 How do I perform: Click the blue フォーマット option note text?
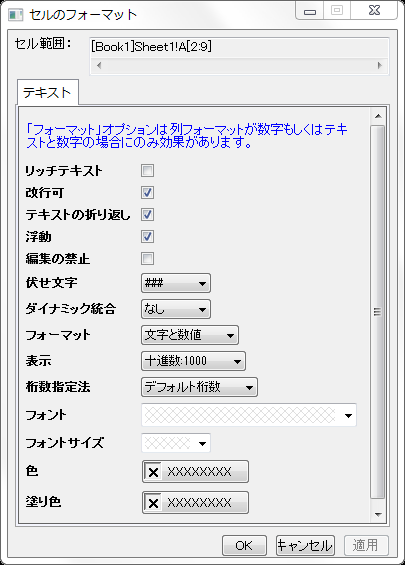coord(187,135)
